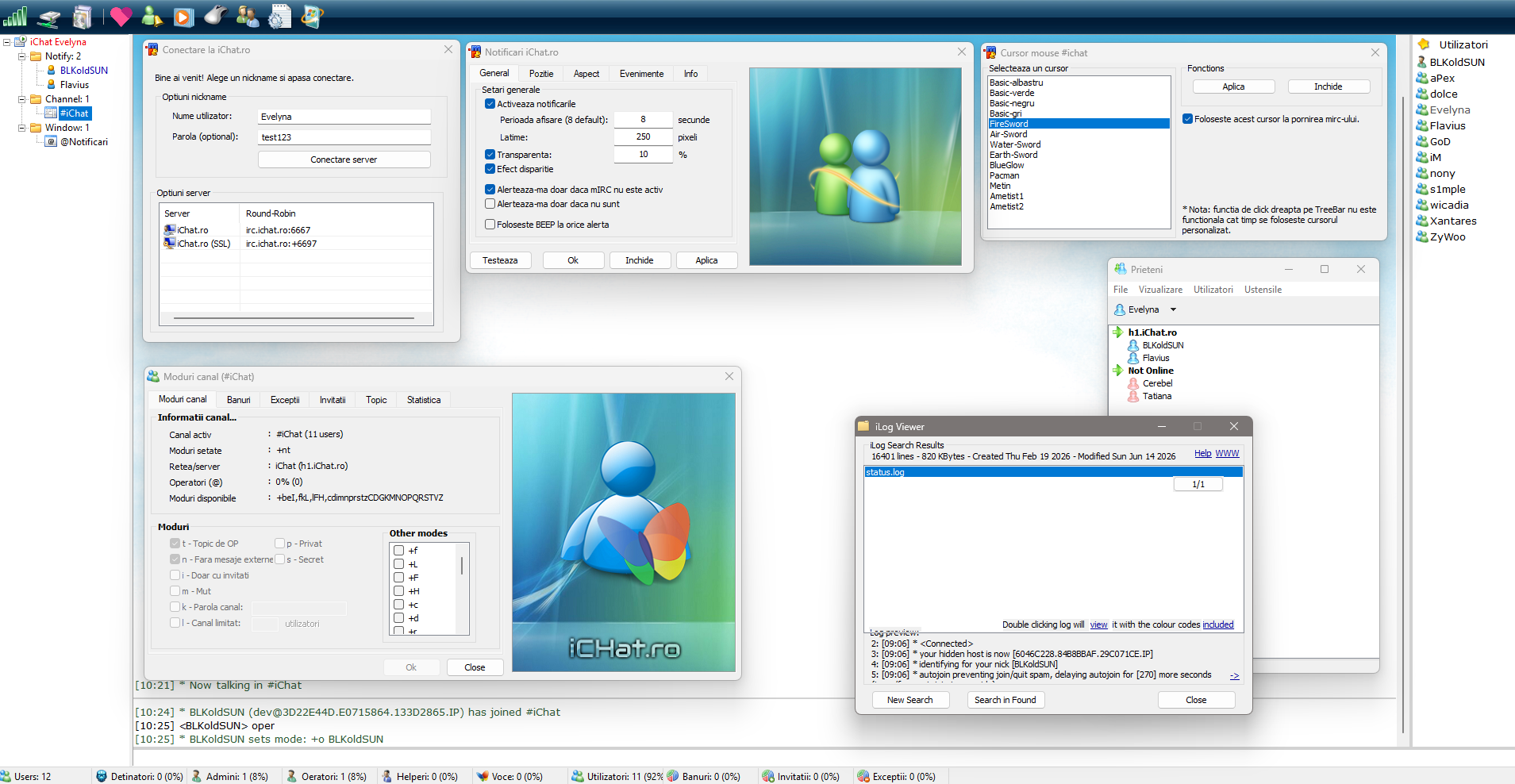Click the Windows flag box toolbar icon
1515x784 pixels.
coord(312,16)
